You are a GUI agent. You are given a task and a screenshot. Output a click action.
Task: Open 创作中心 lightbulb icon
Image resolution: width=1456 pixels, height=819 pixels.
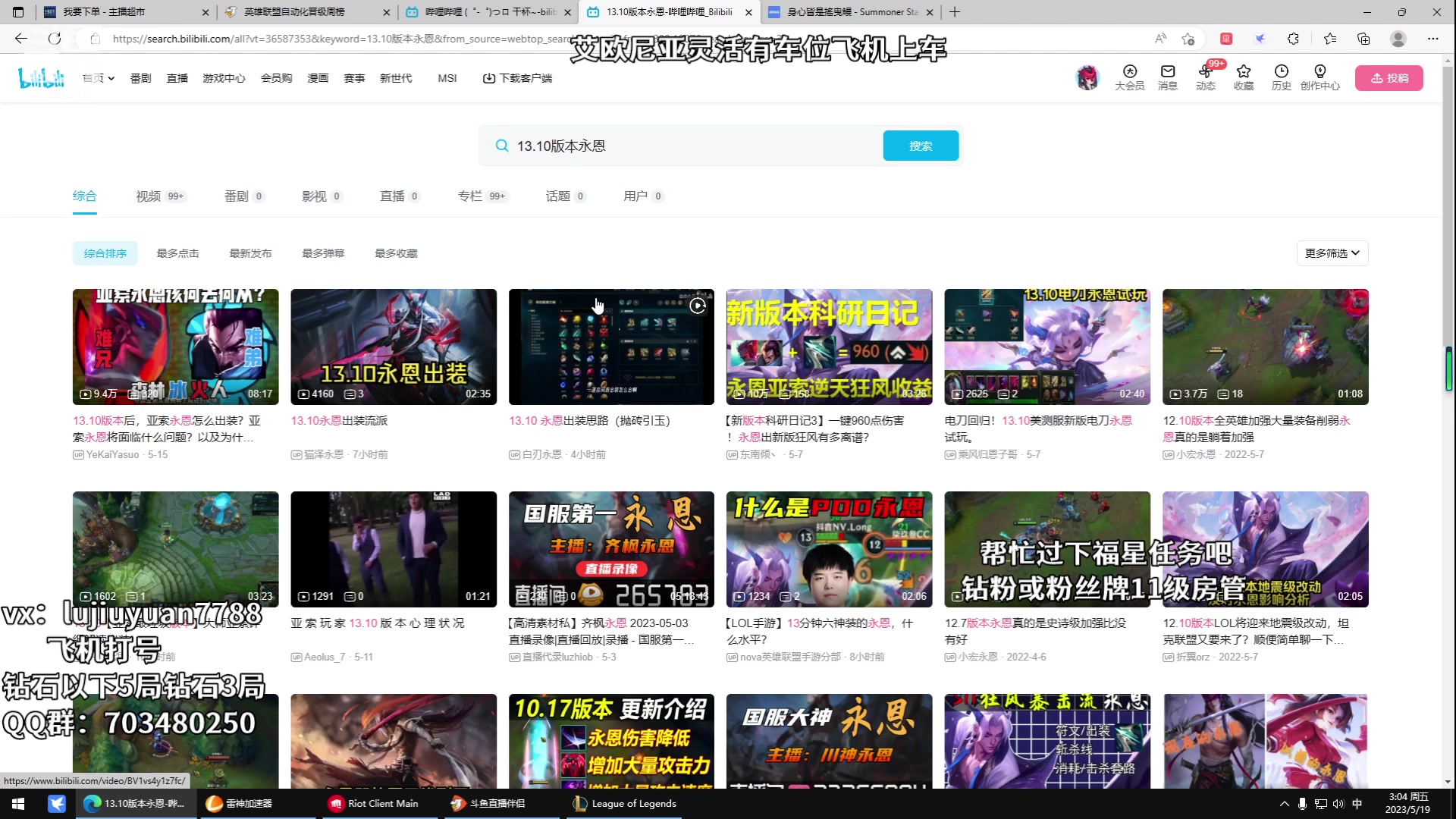click(x=1320, y=77)
